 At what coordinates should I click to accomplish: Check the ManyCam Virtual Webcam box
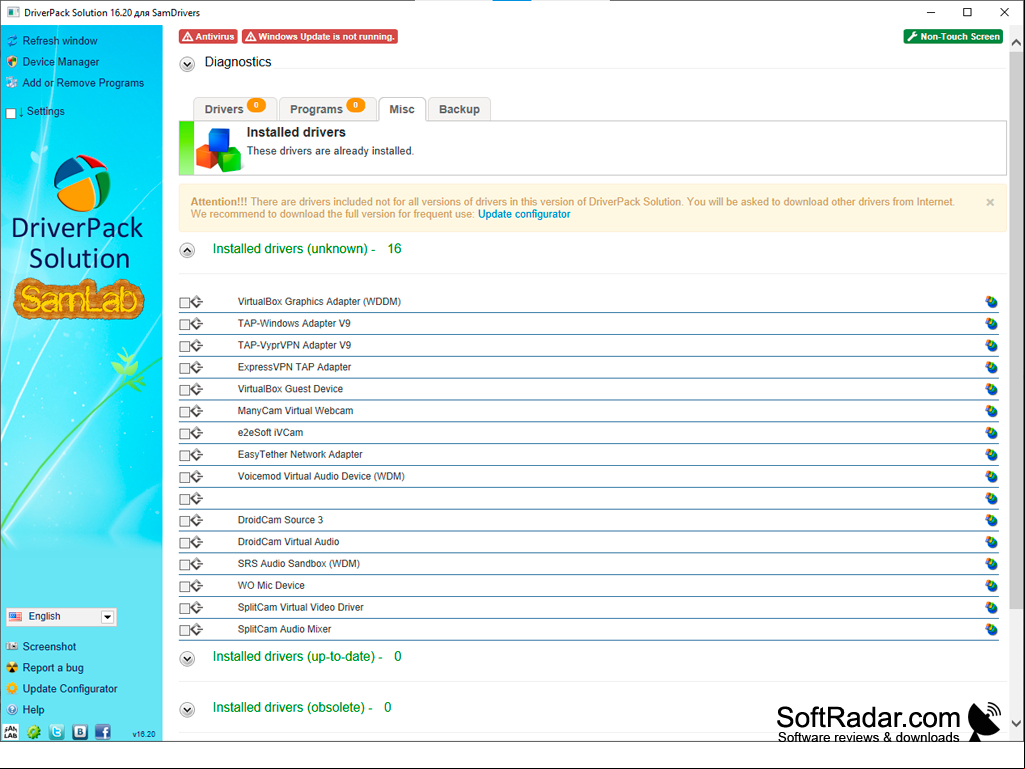tap(184, 411)
